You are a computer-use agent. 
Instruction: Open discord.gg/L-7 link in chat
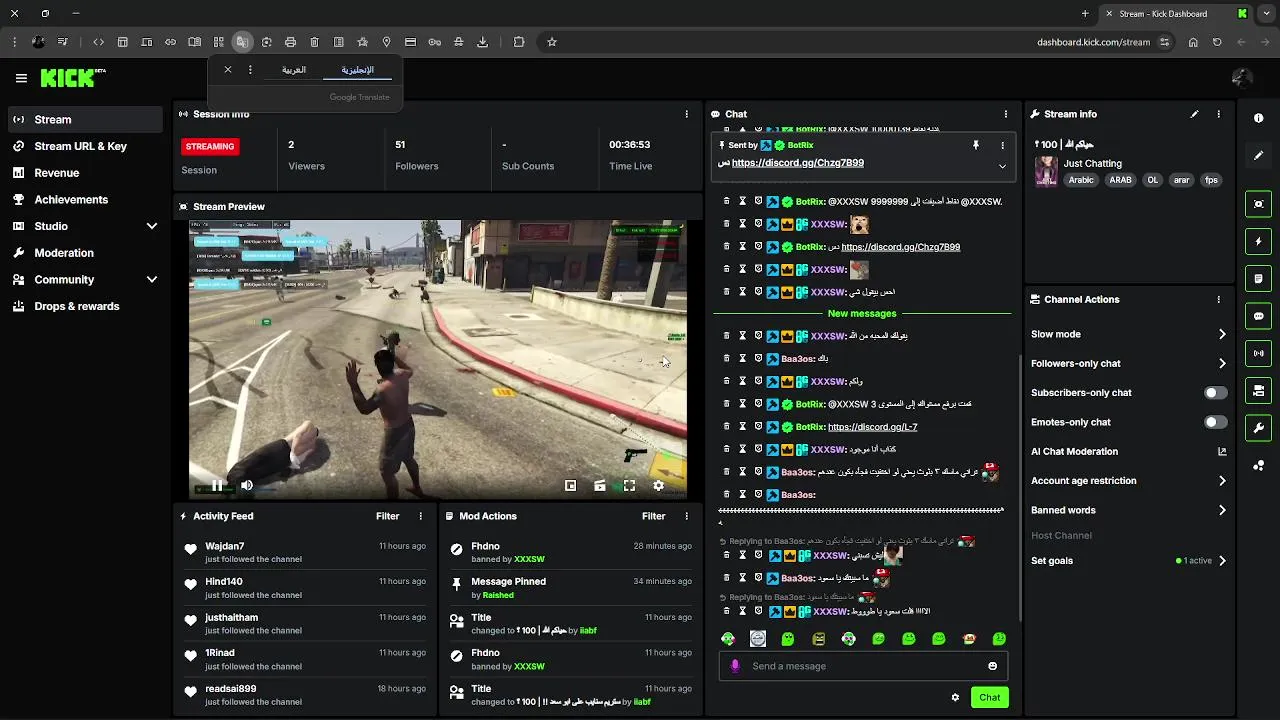pos(872,427)
